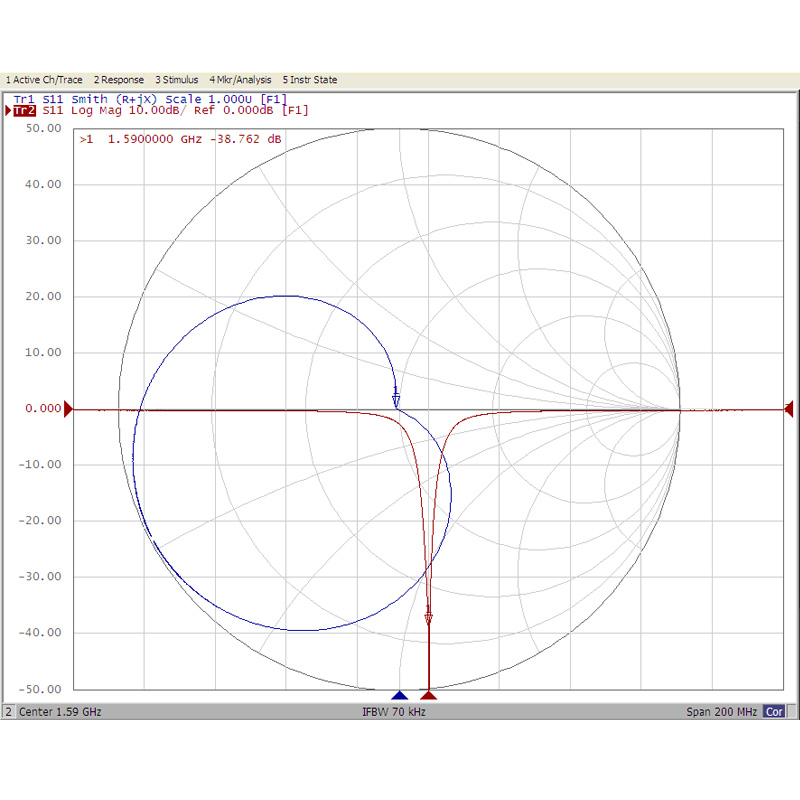Viewport: 800px width, 800px height.
Task: Click the Span 200 MHz status field
Action: pos(720,712)
